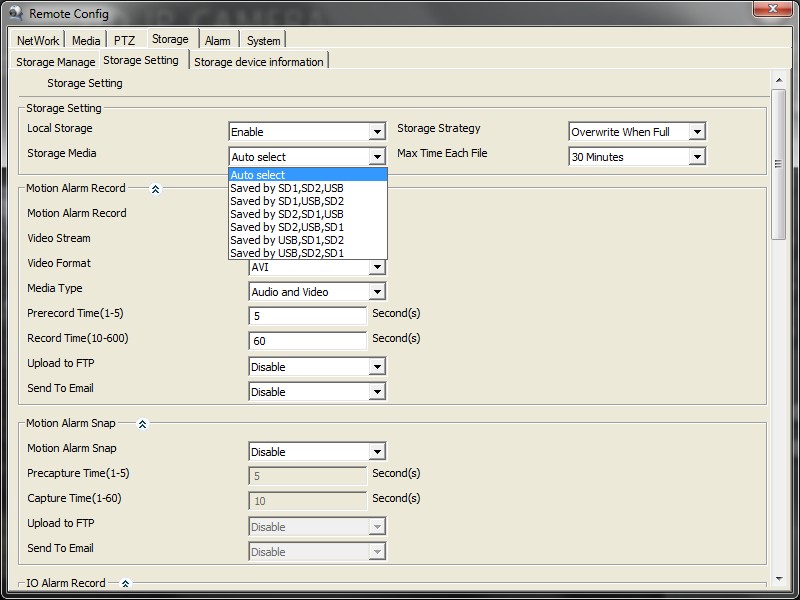Open the Storage Manage sub-tab
The image size is (800, 600).
coord(56,62)
